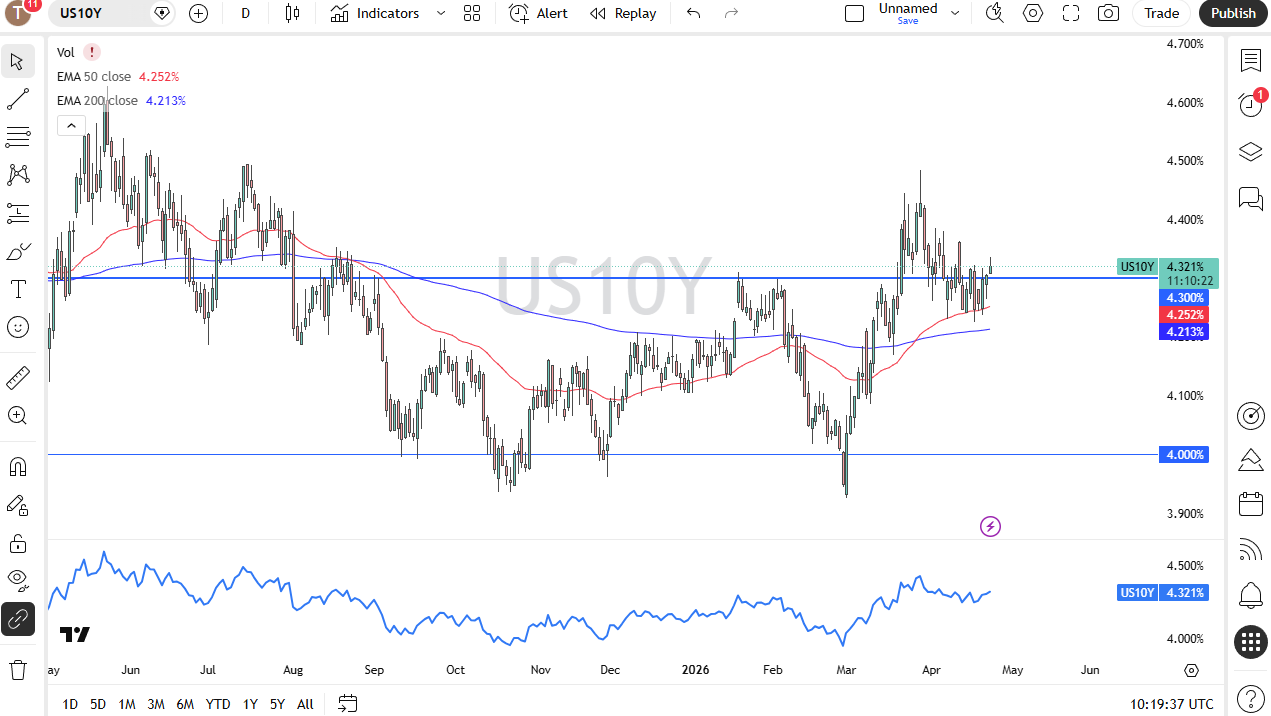Open the notifications bell panel
The width and height of the screenshot is (1271, 716).
click(x=1250, y=596)
